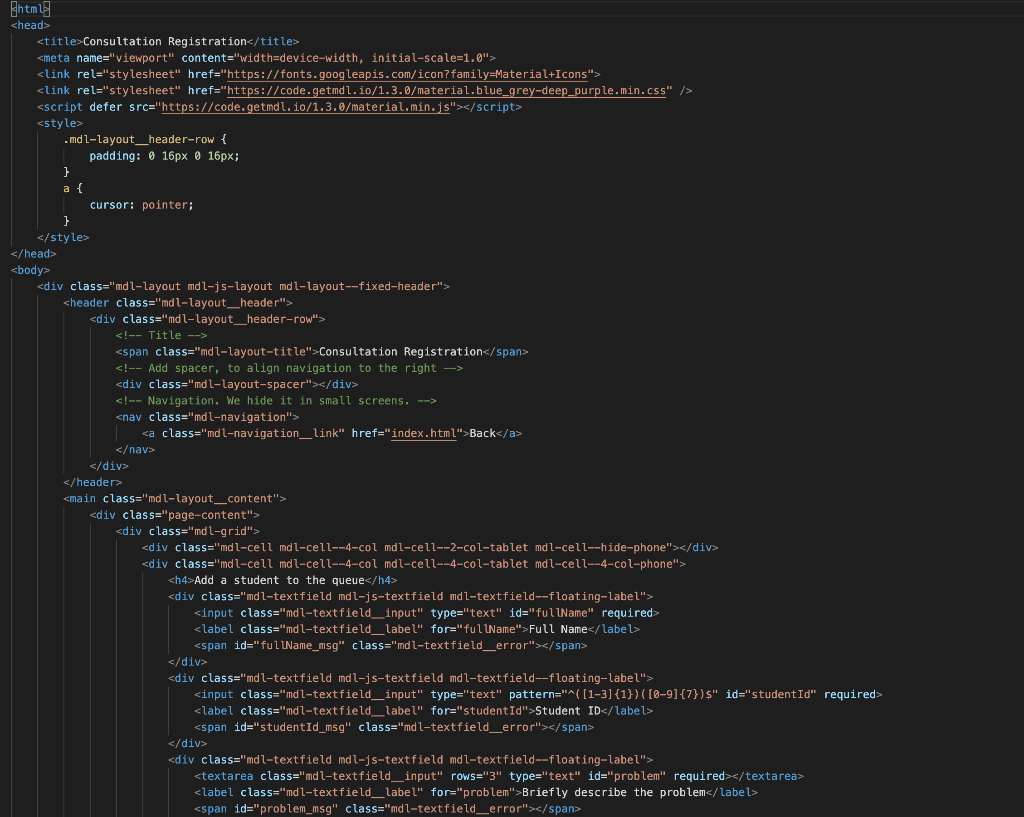The width and height of the screenshot is (1024, 817).
Task: Click the "Student ID" label text
Action: (x=568, y=711)
